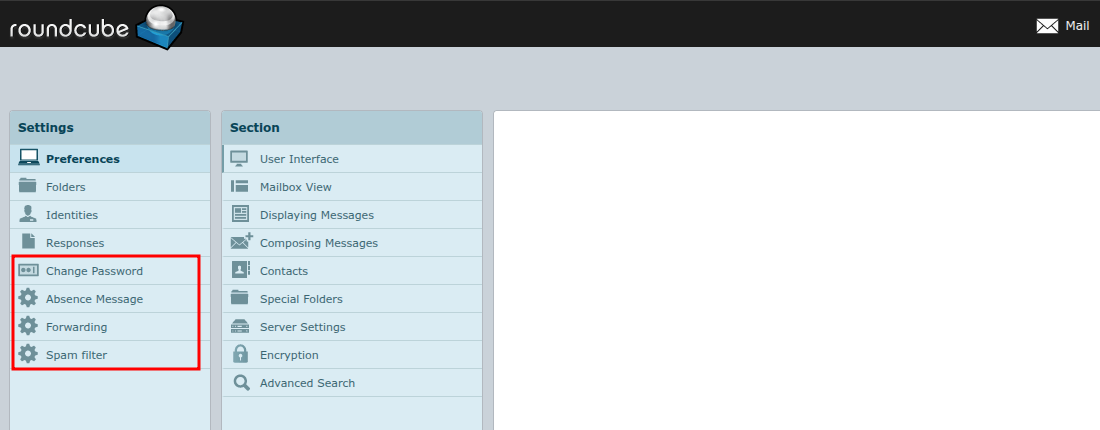This screenshot has width=1100, height=430.
Task: Select the User Interface section
Action: point(299,159)
